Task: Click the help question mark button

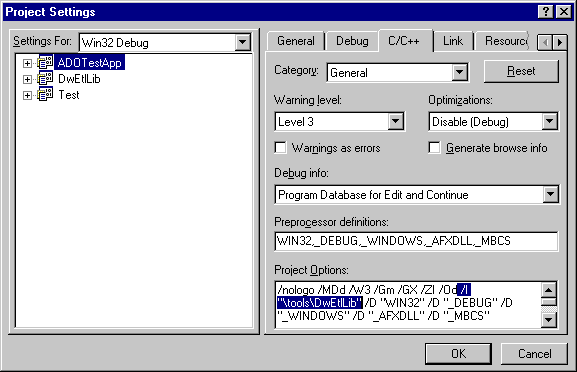Action: pyautogui.click(x=546, y=12)
